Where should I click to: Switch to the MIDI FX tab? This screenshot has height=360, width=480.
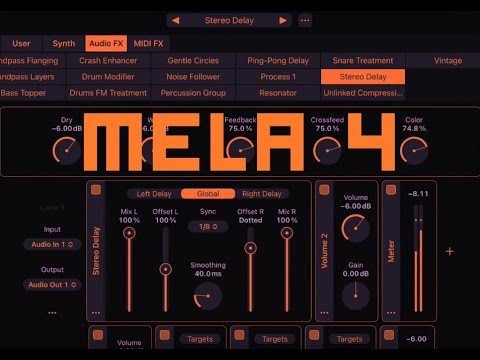pos(148,44)
